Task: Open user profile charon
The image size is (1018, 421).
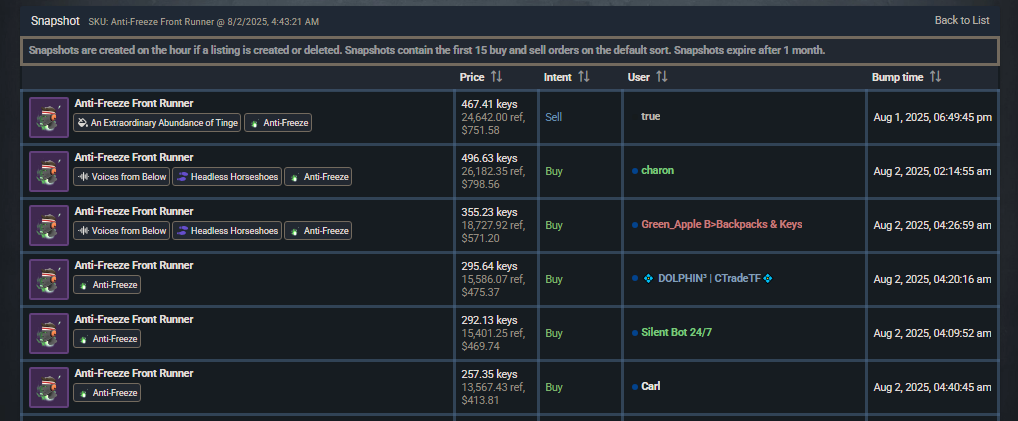Action: pos(657,170)
